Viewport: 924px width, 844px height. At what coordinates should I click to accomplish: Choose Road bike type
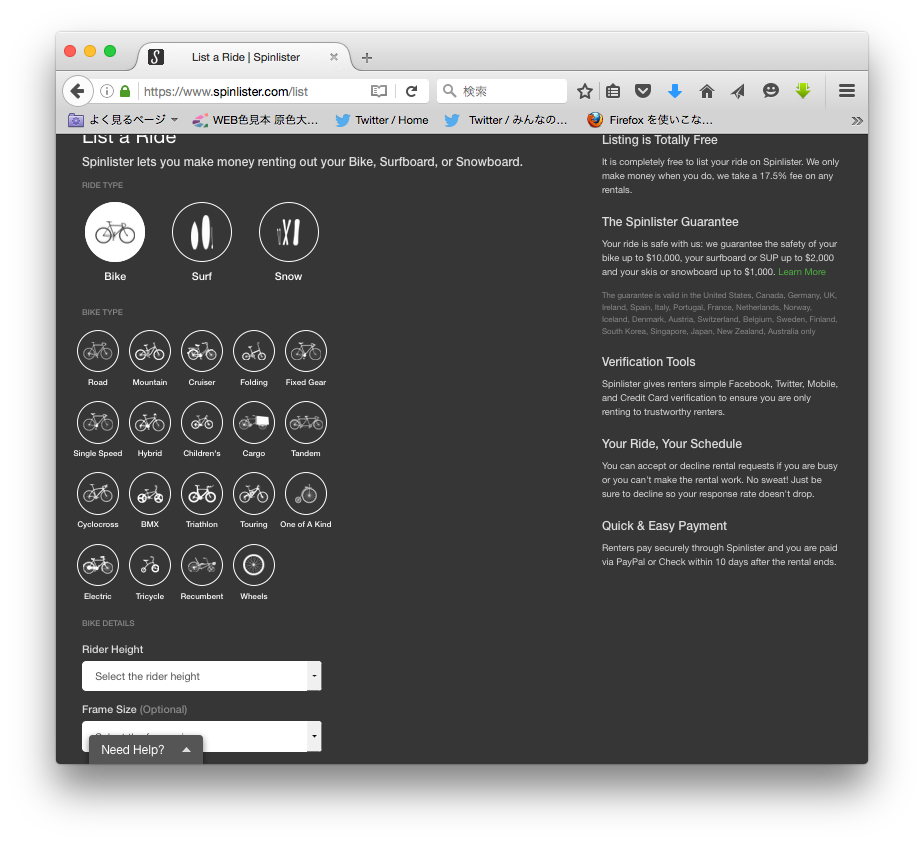98,351
